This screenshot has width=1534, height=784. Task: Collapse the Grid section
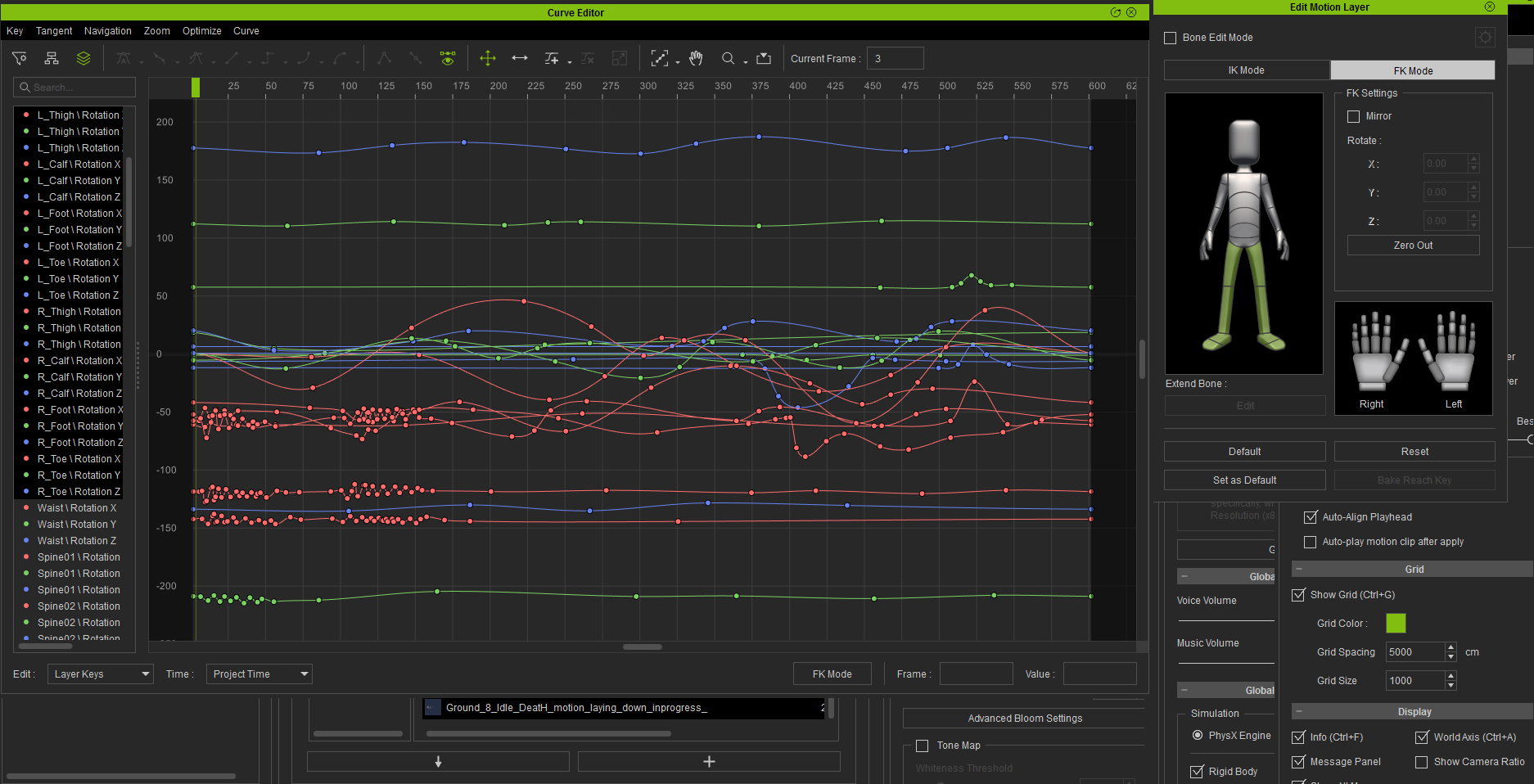coord(1299,569)
